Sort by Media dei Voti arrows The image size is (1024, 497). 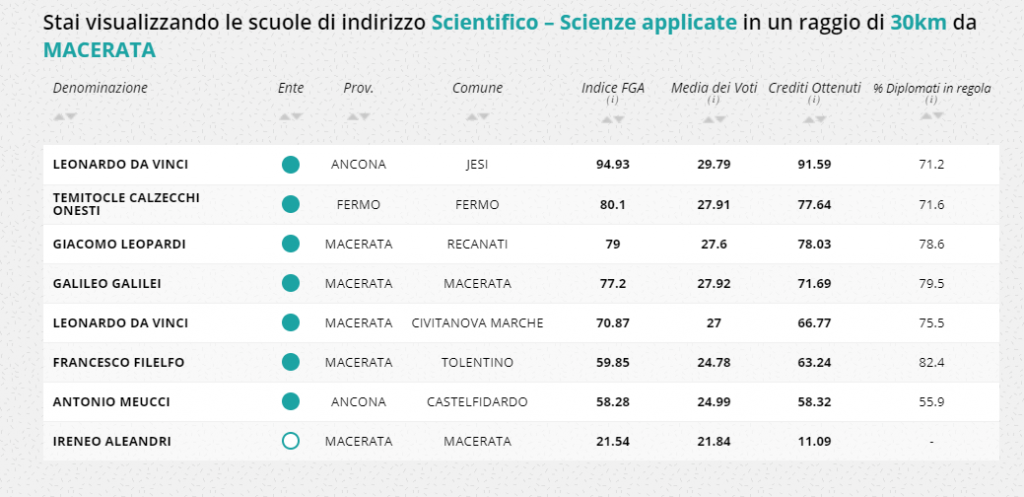point(714,120)
